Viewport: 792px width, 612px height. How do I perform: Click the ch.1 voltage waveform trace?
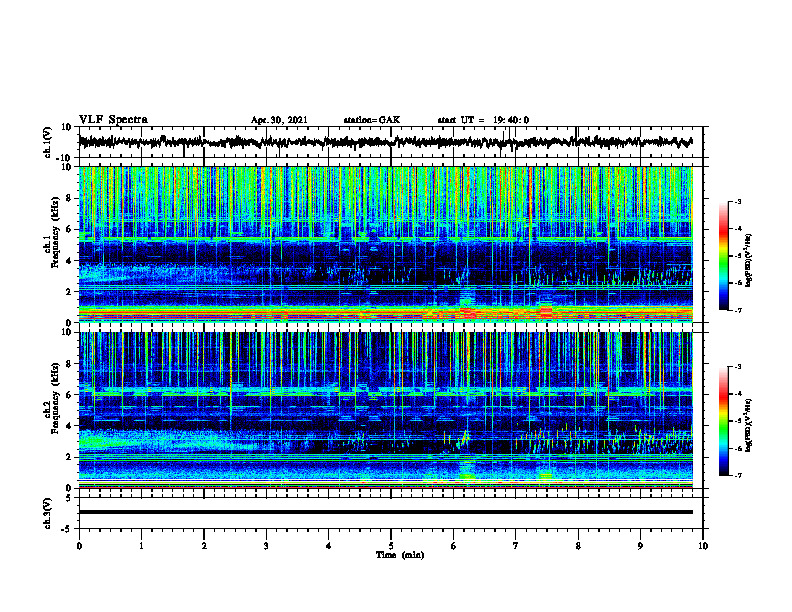coord(385,142)
